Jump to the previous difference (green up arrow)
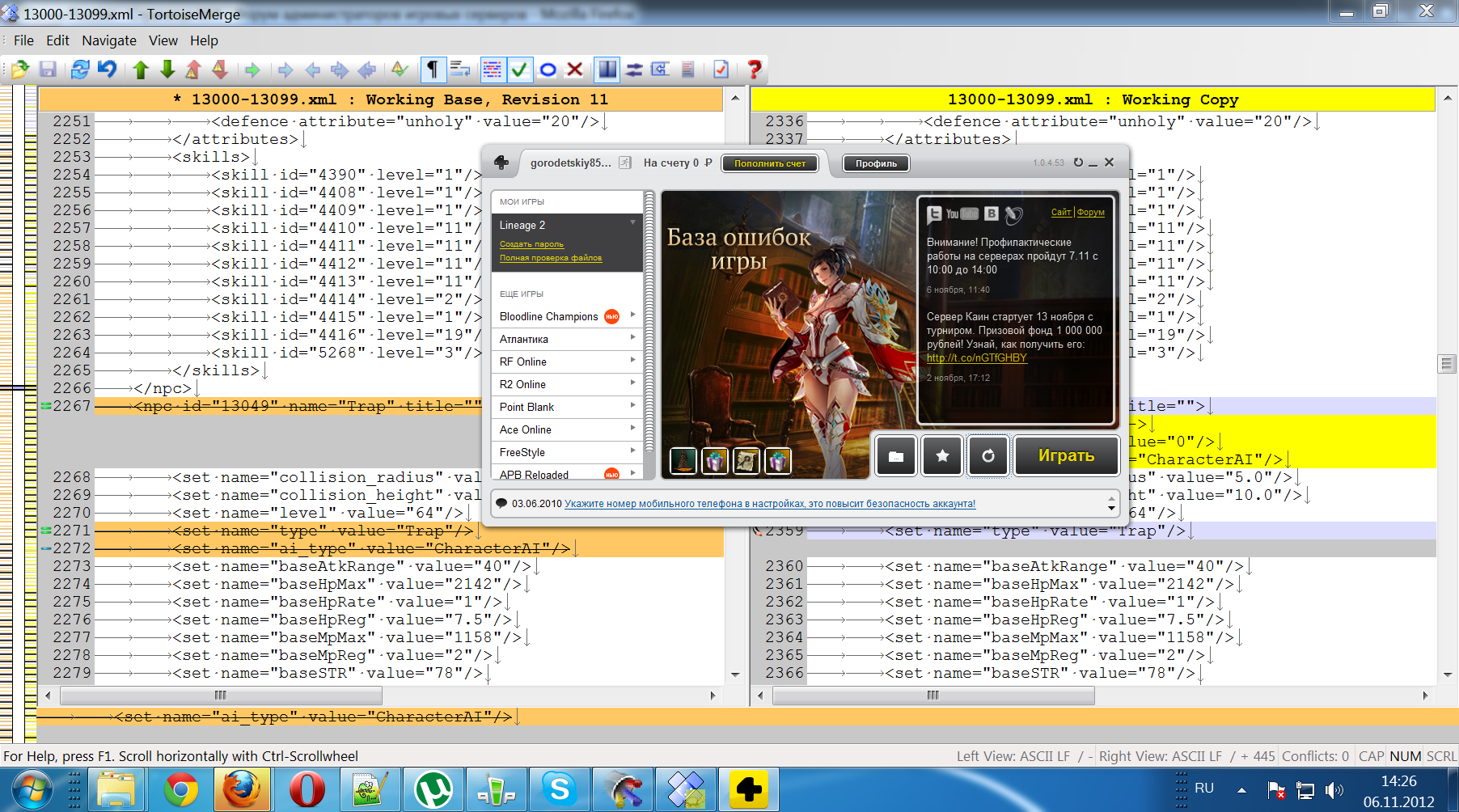 [x=141, y=70]
